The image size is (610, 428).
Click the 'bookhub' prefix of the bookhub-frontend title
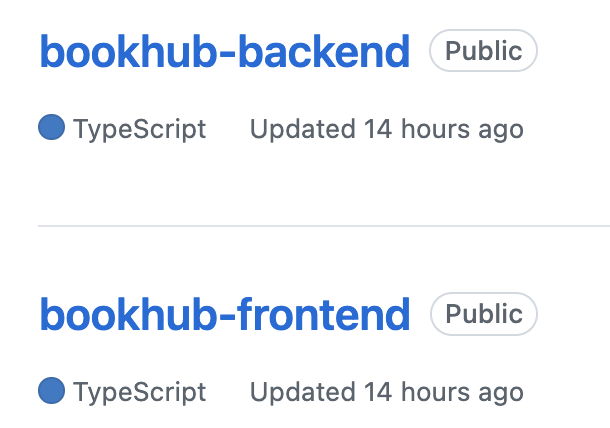coord(128,314)
